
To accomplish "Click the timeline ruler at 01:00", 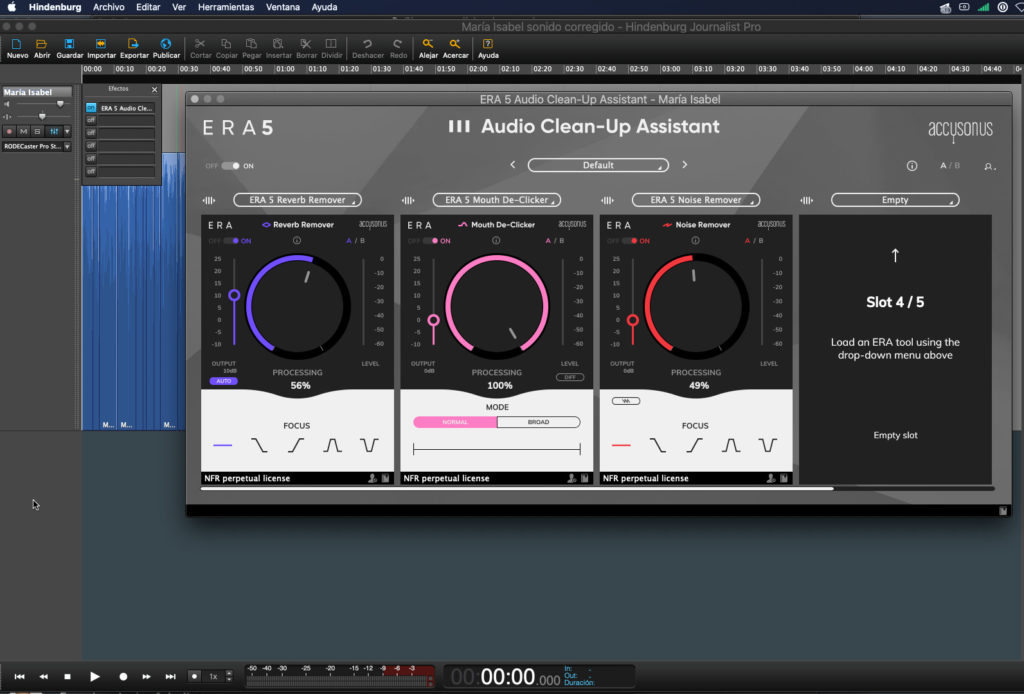I will pos(285,69).
